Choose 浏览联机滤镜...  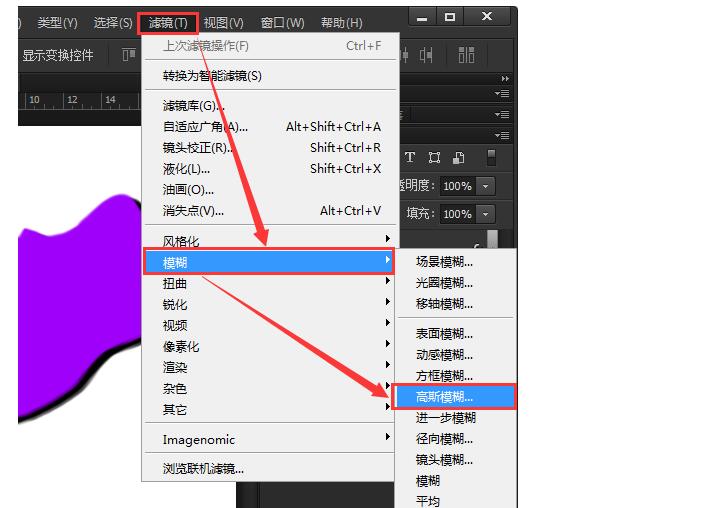point(269,469)
